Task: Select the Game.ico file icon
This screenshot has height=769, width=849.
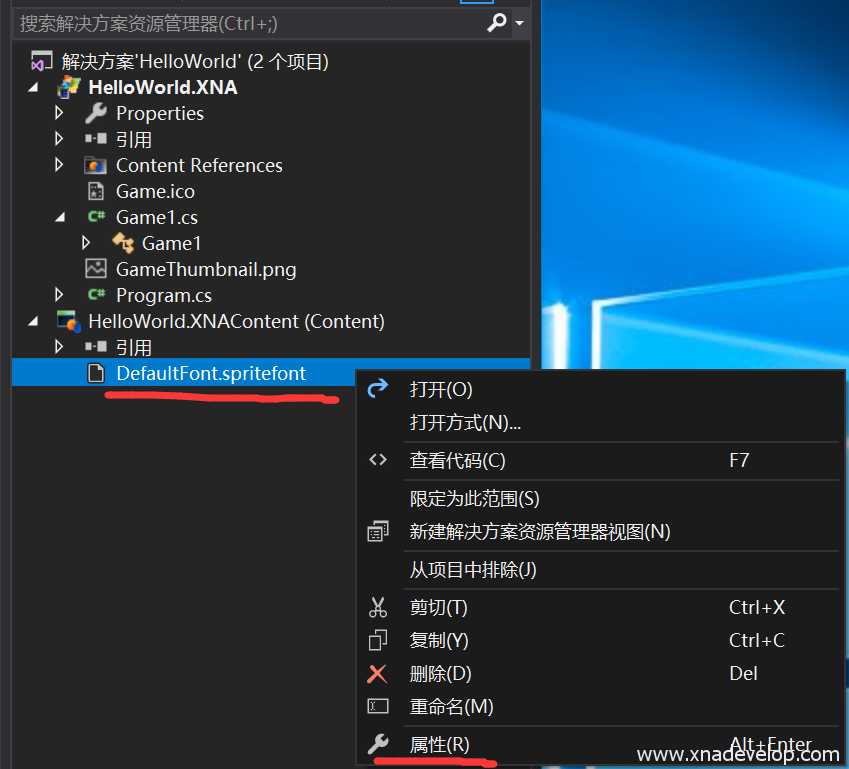Action: (x=96, y=192)
